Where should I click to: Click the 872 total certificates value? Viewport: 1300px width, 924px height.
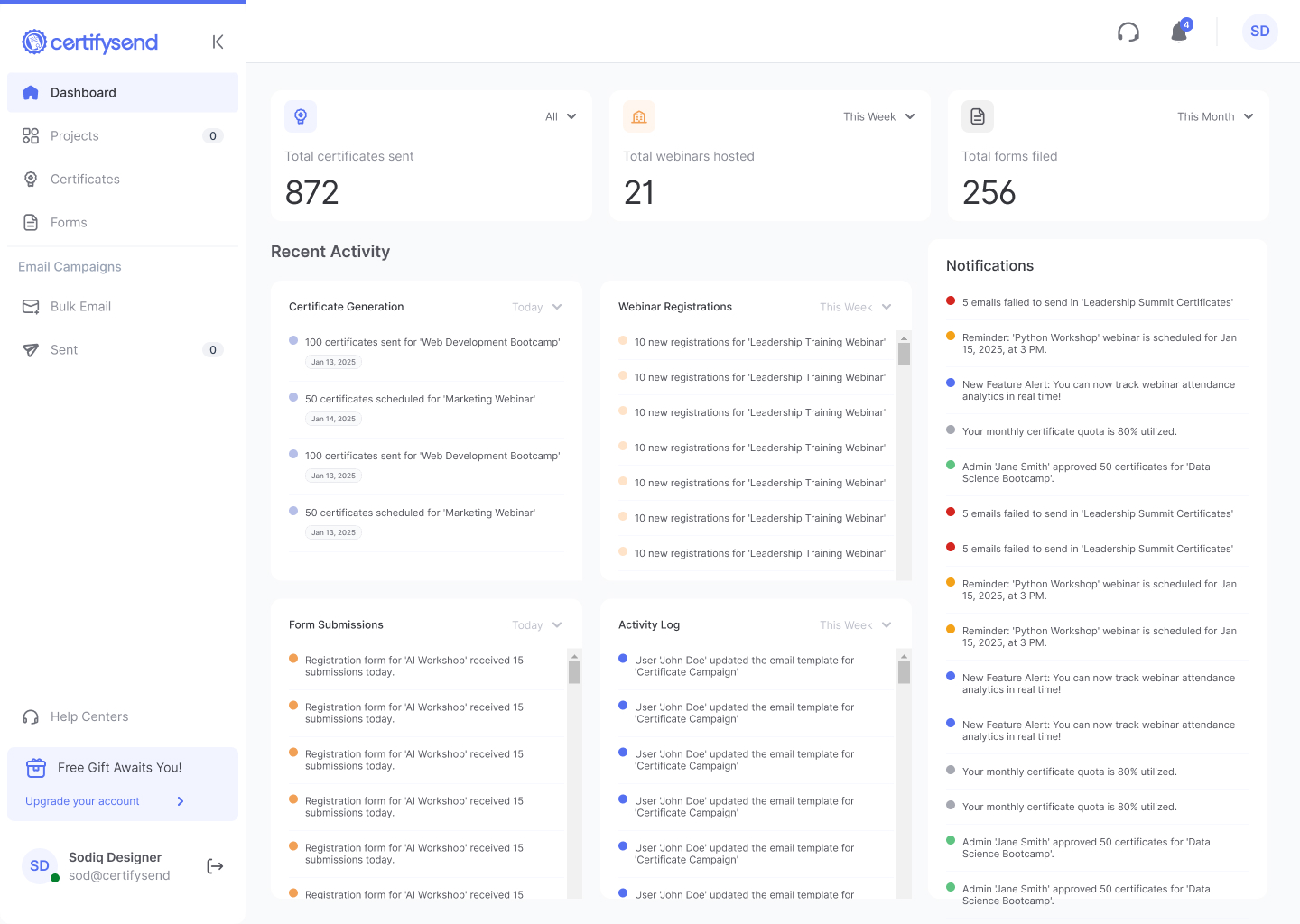tap(312, 192)
